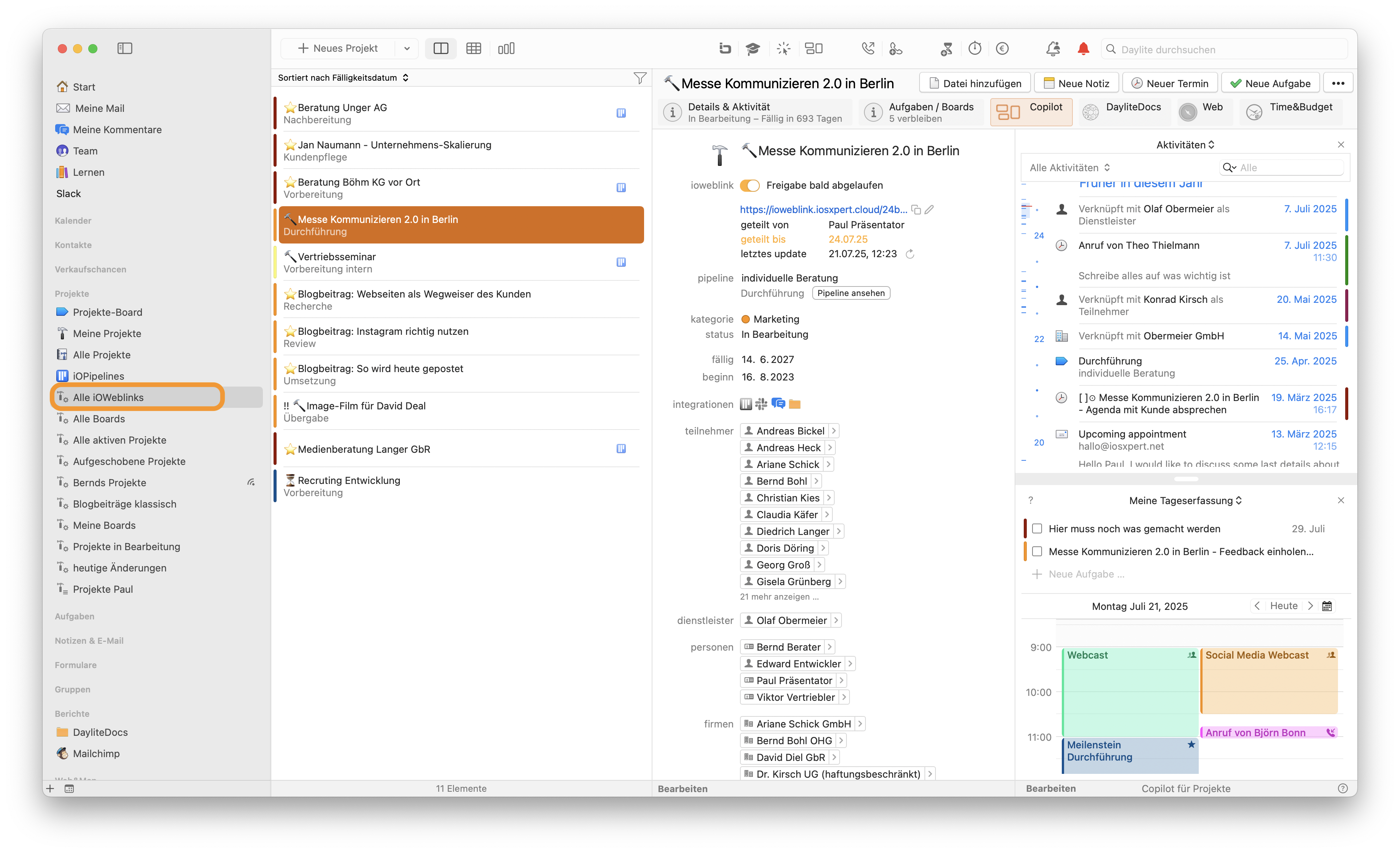Open Mailchimp in the sidebar

(96, 754)
